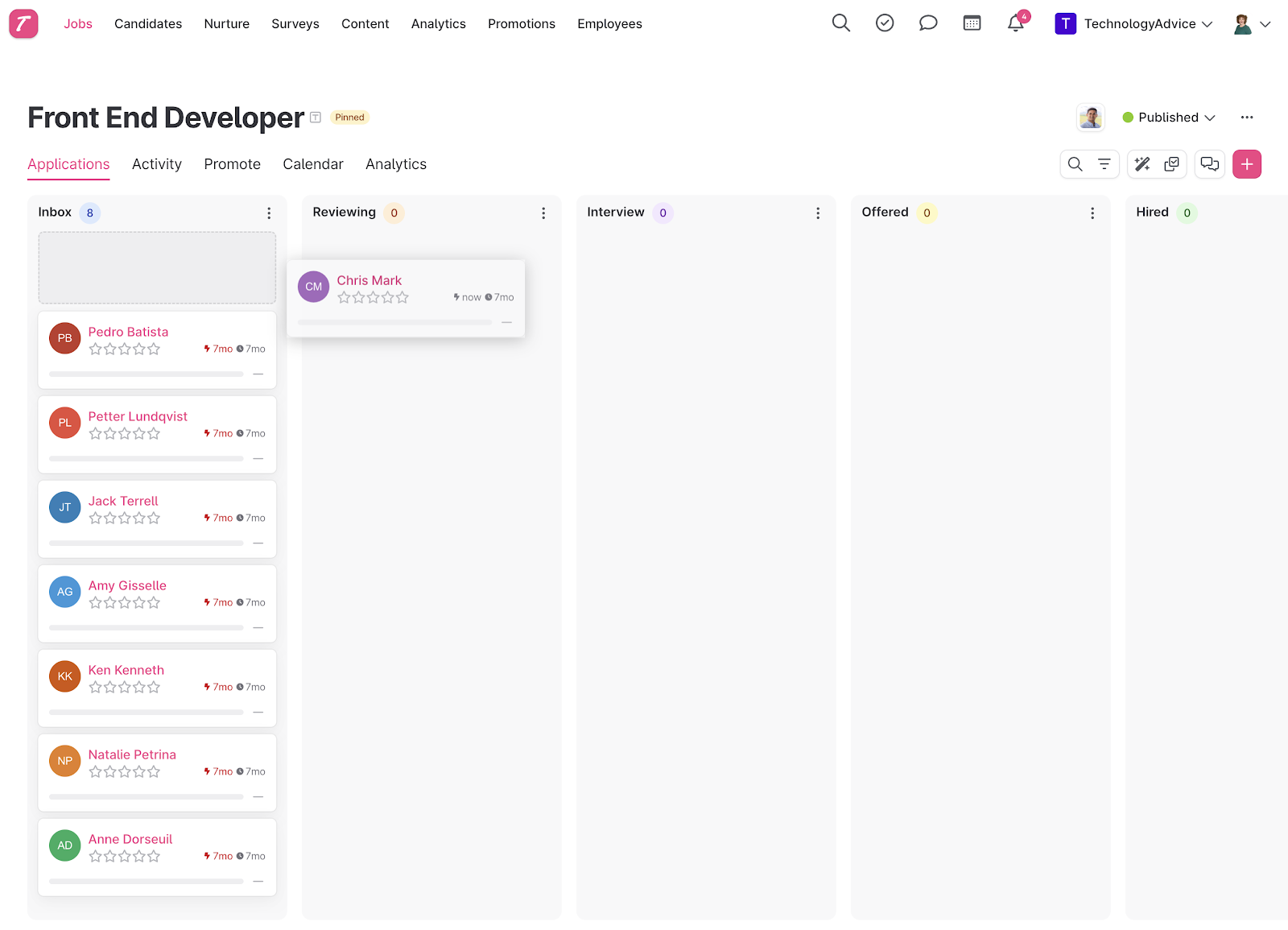
Task: Open global search in top bar
Action: (x=840, y=23)
